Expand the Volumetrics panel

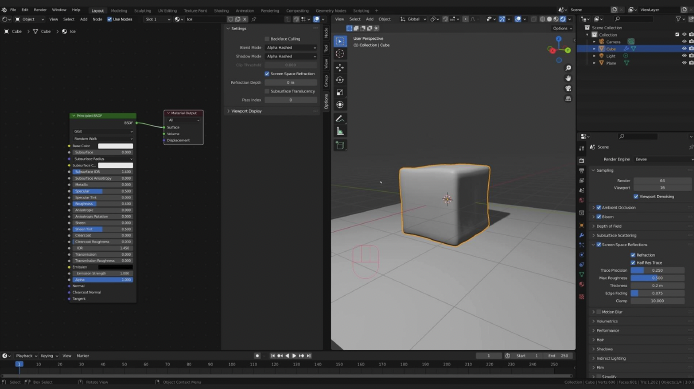point(607,321)
